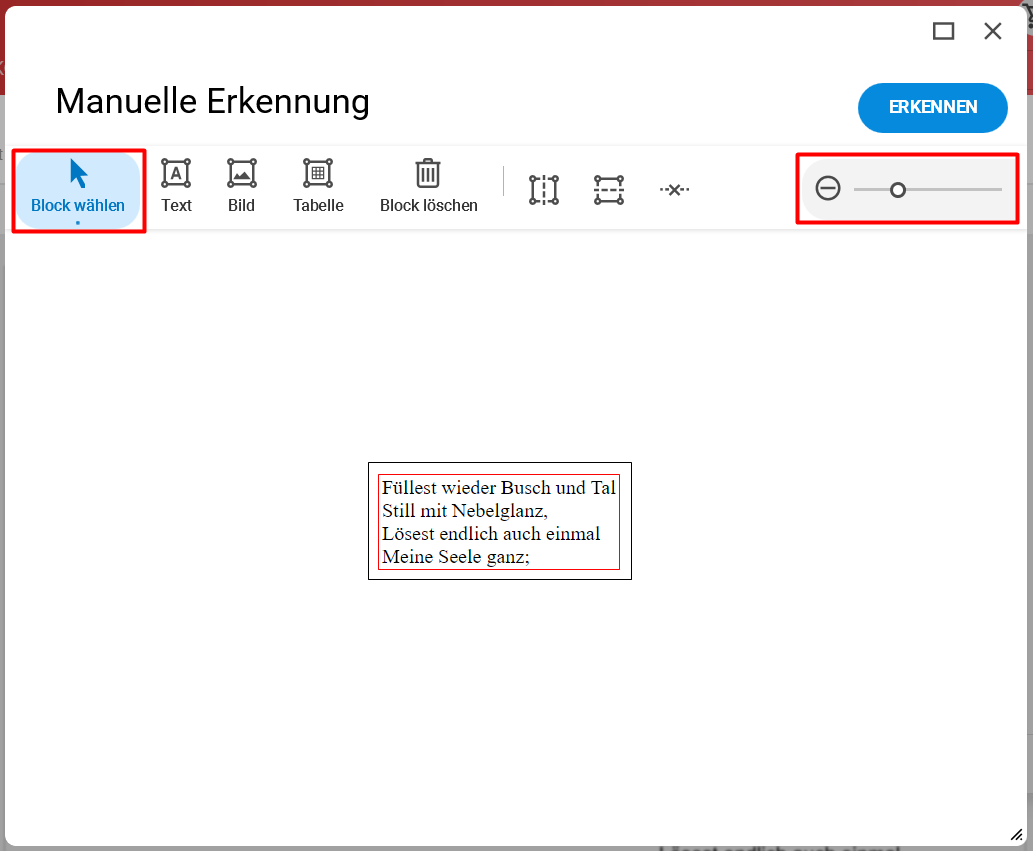Select the Block wählen pointer tool
This screenshot has width=1033, height=851.
pyautogui.click(x=78, y=190)
